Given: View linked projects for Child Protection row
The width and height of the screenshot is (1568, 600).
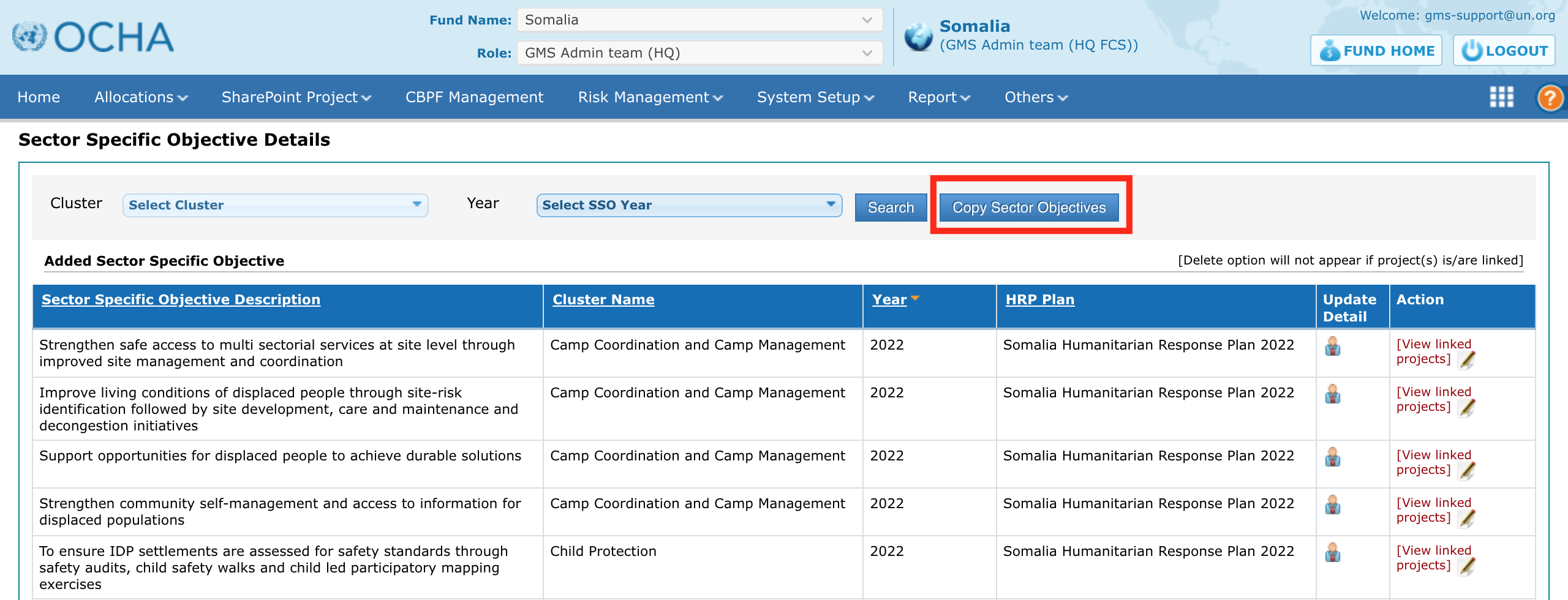Looking at the screenshot, I should click(x=1433, y=558).
